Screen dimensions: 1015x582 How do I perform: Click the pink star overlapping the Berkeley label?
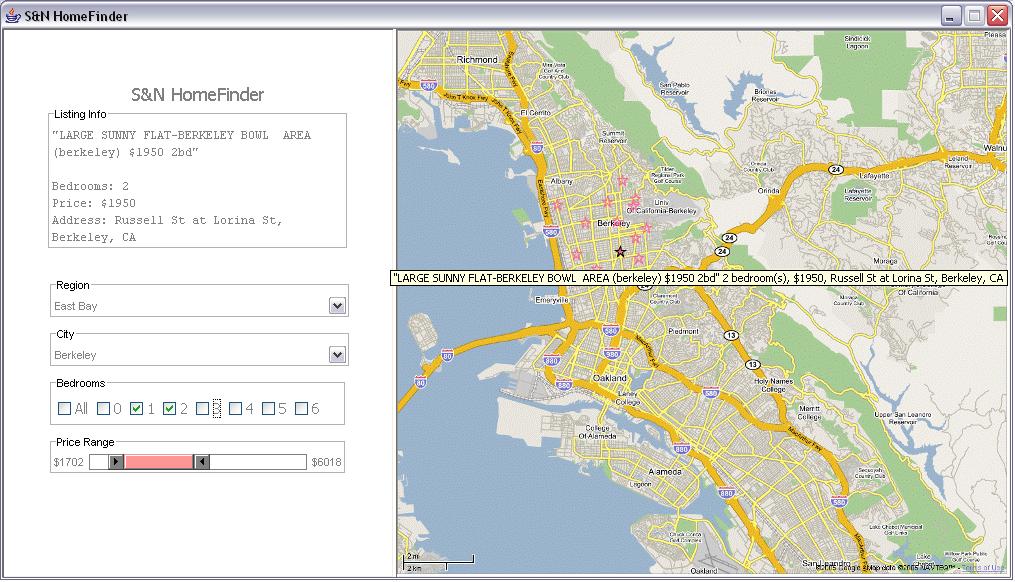(617, 222)
